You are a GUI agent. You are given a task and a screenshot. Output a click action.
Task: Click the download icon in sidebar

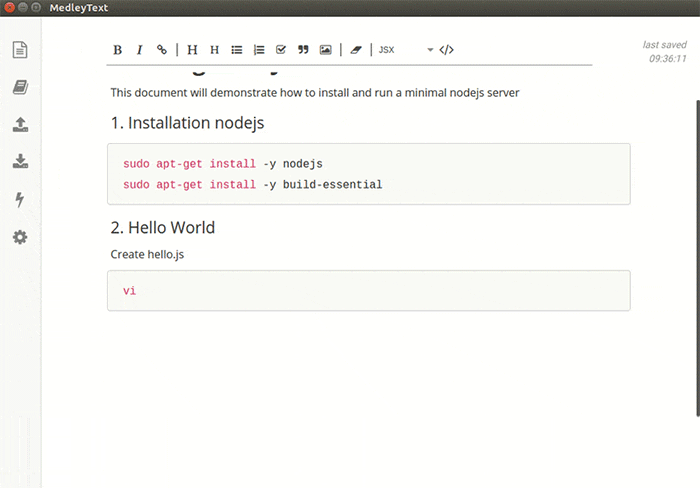pos(20,161)
